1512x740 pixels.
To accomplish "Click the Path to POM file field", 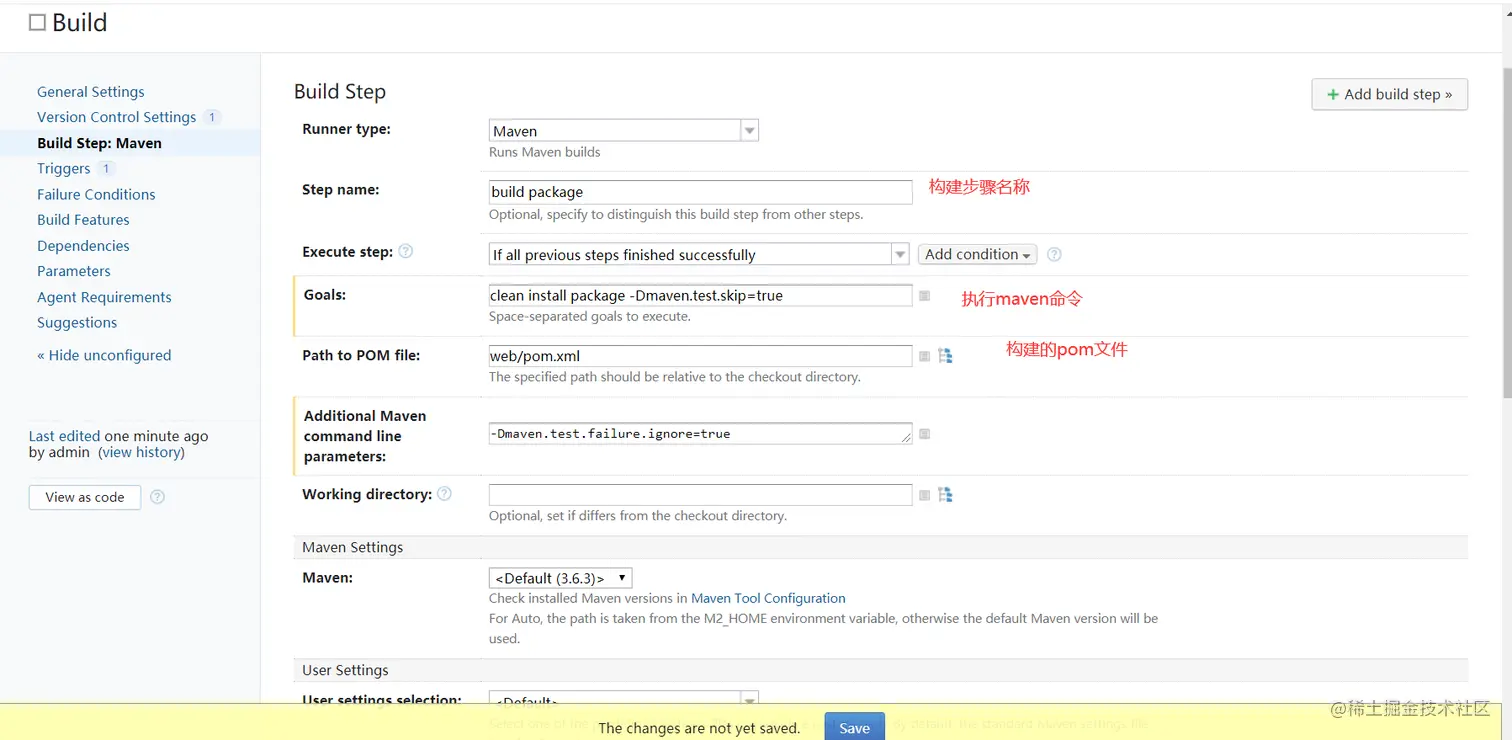I will (x=700, y=356).
